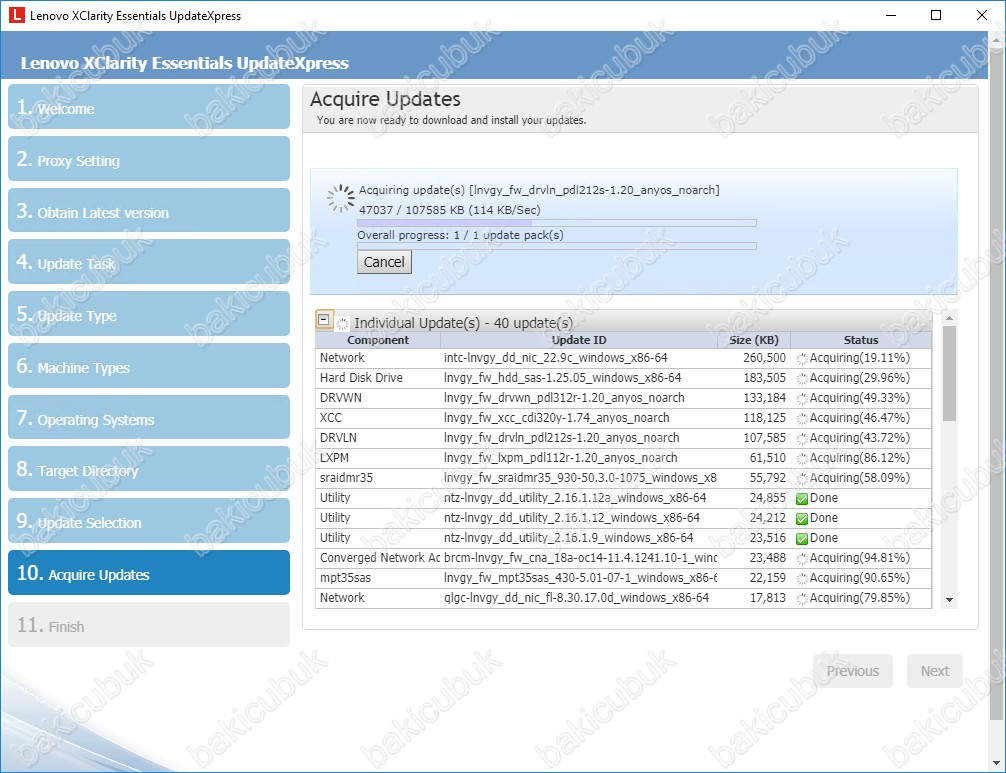Go to step 8 Target Directory
Screen dimensions: 1006x773
point(149,469)
